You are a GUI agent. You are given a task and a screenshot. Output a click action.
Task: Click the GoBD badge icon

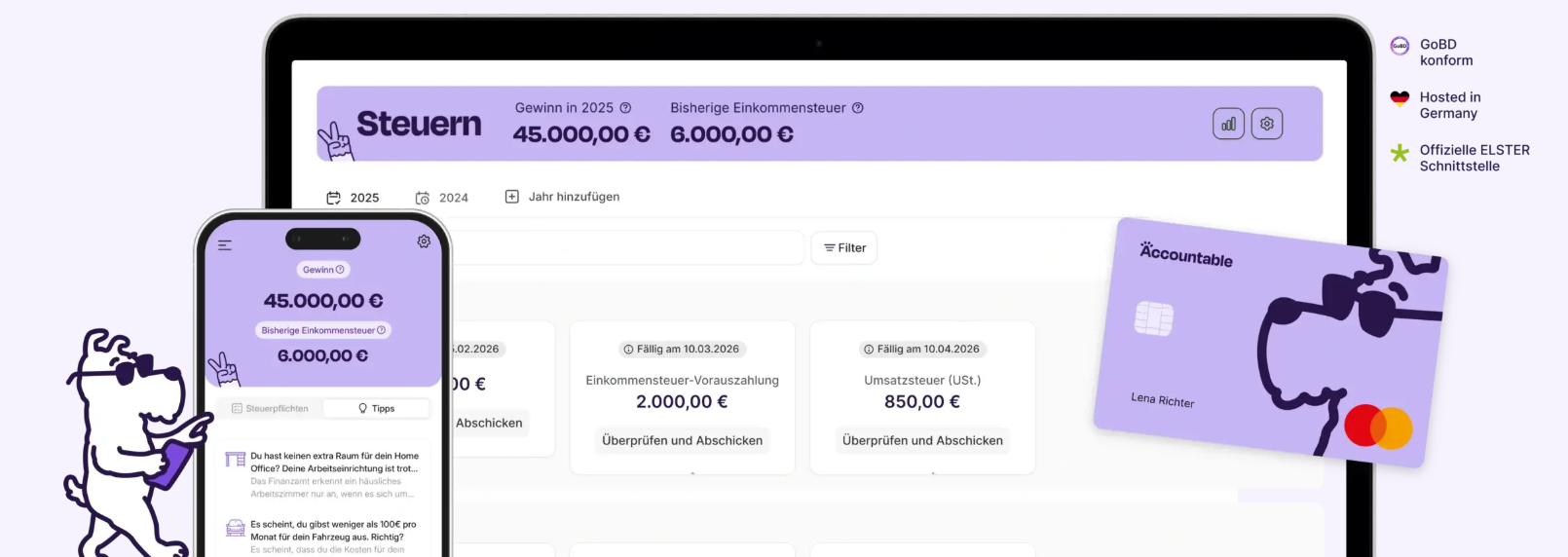pyautogui.click(x=1400, y=46)
